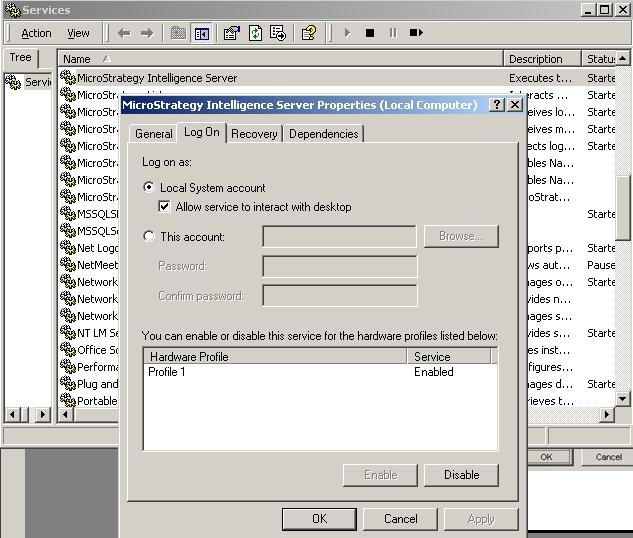Select the This account radio button
The image size is (633, 538).
click(x=149, y=236)
